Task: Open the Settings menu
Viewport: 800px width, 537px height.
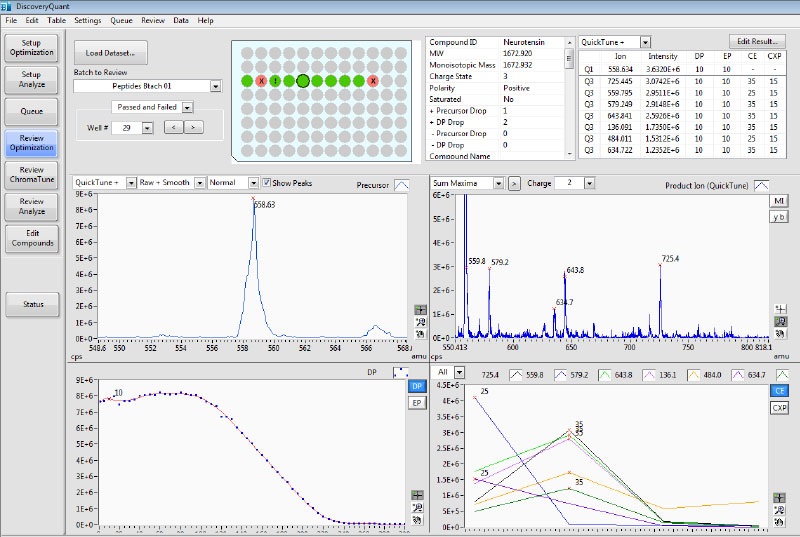Action: tap(87, 20)
